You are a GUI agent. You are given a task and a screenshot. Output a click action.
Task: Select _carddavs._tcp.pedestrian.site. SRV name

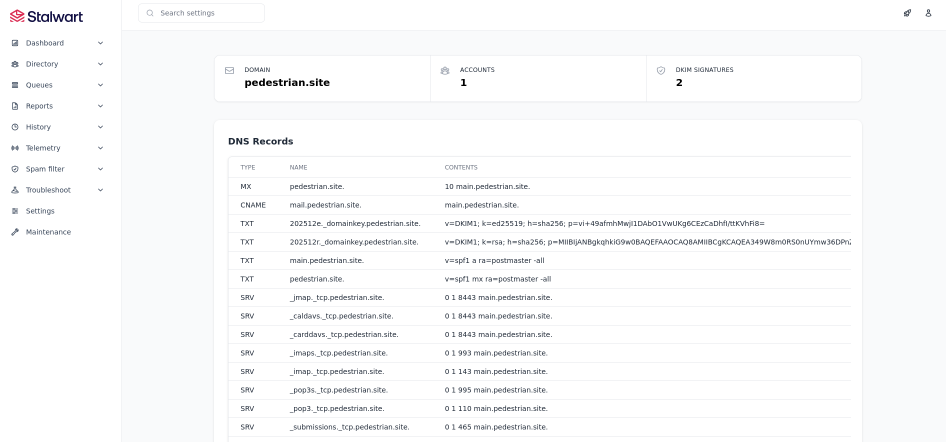click(344, 335)
